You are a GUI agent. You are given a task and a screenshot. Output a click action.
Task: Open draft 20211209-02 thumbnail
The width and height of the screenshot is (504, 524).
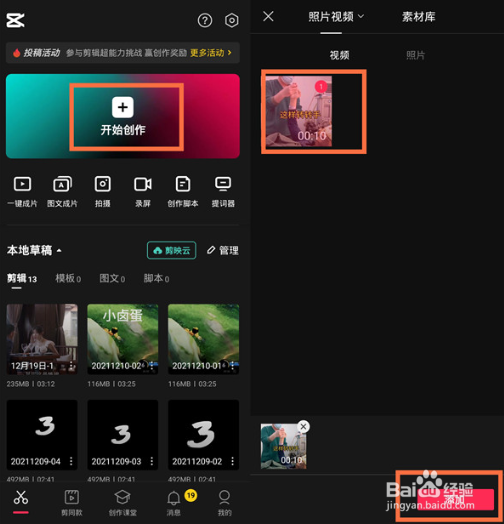[204, 435]
